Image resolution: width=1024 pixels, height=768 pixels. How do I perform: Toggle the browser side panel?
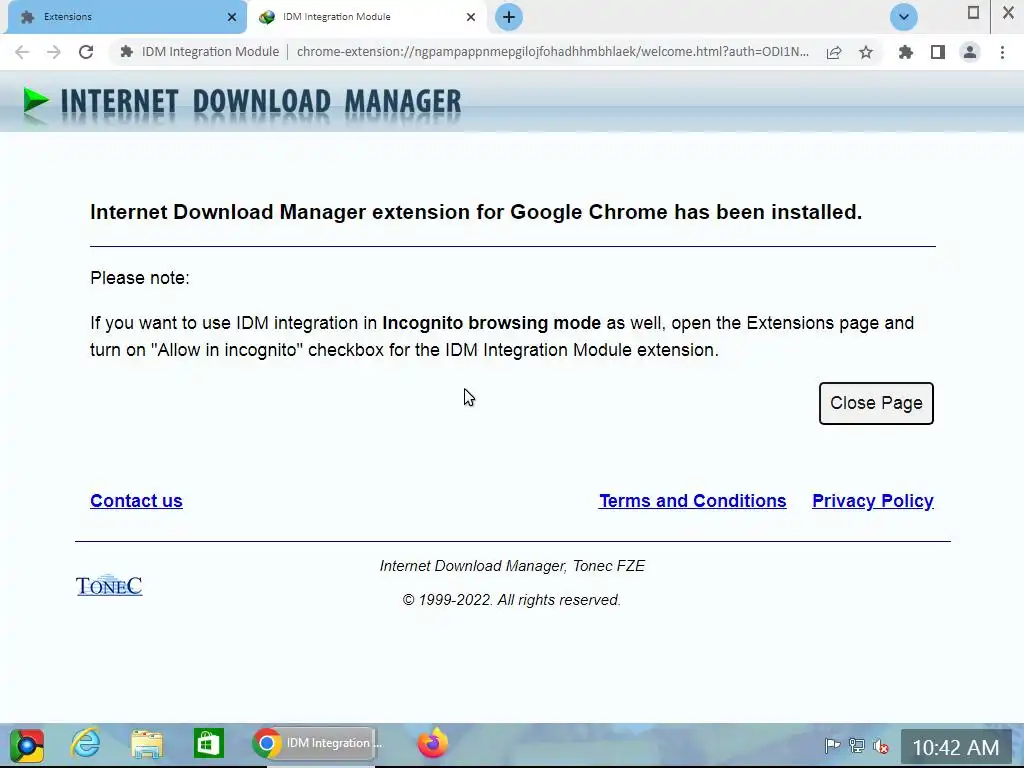point(938,52)
